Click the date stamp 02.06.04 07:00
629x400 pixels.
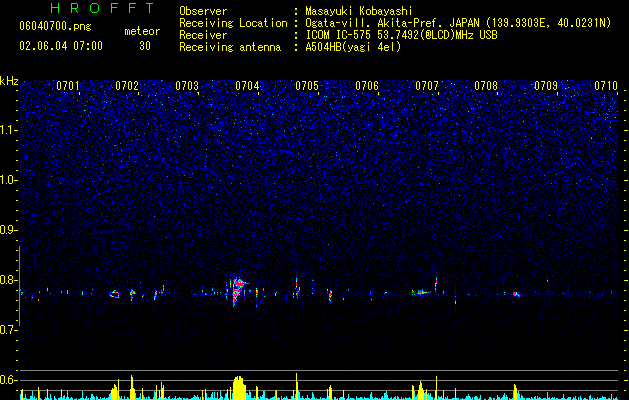(x=61, y=46)
